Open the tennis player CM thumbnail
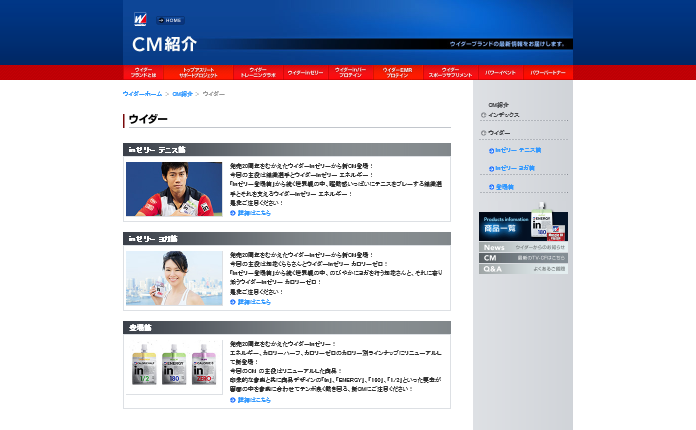This screenshot has width=696, height=430. (174, 189)
